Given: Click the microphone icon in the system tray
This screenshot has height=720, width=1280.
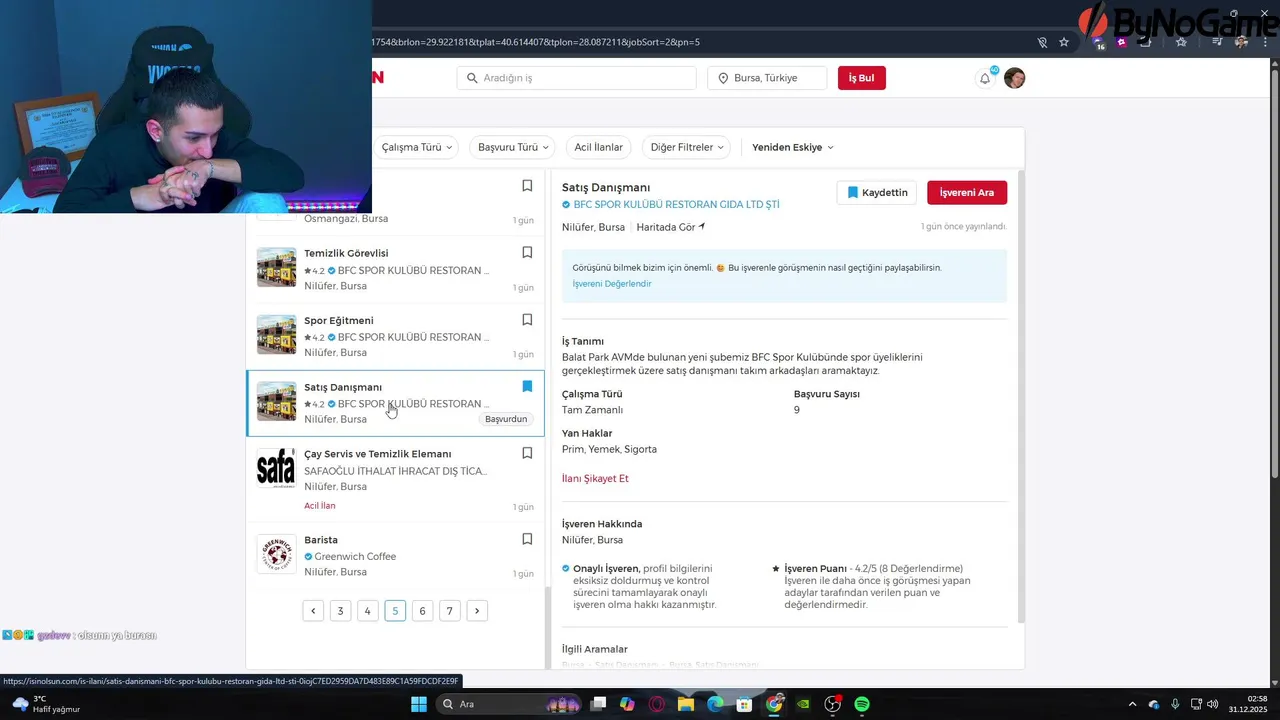Looking at the screenshot, I should [x=1175, y=704].
